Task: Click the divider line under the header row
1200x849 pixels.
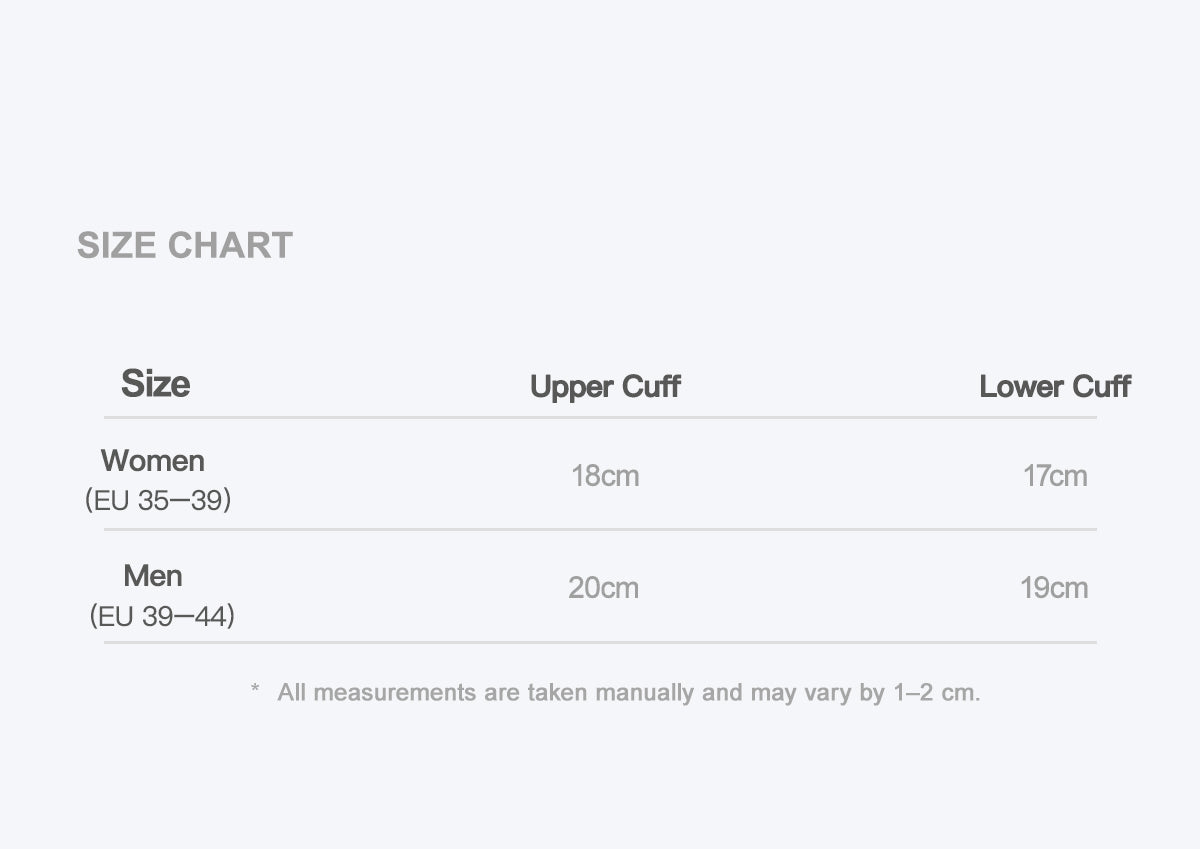Action: pyautogui.click(x=600, y=417)
